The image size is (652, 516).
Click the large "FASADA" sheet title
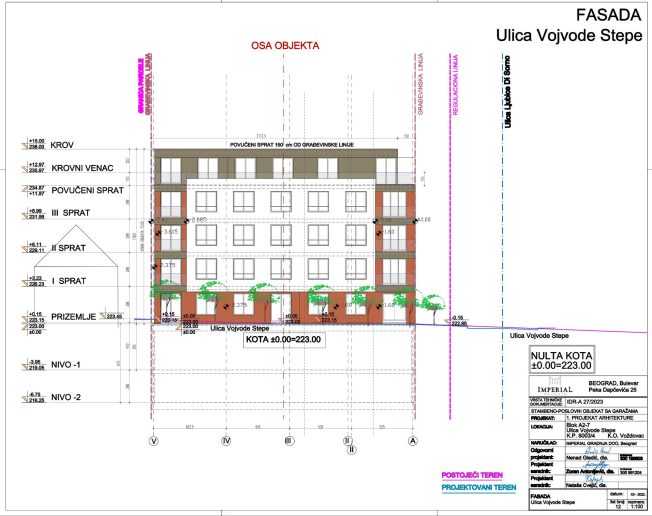point(608,15)
